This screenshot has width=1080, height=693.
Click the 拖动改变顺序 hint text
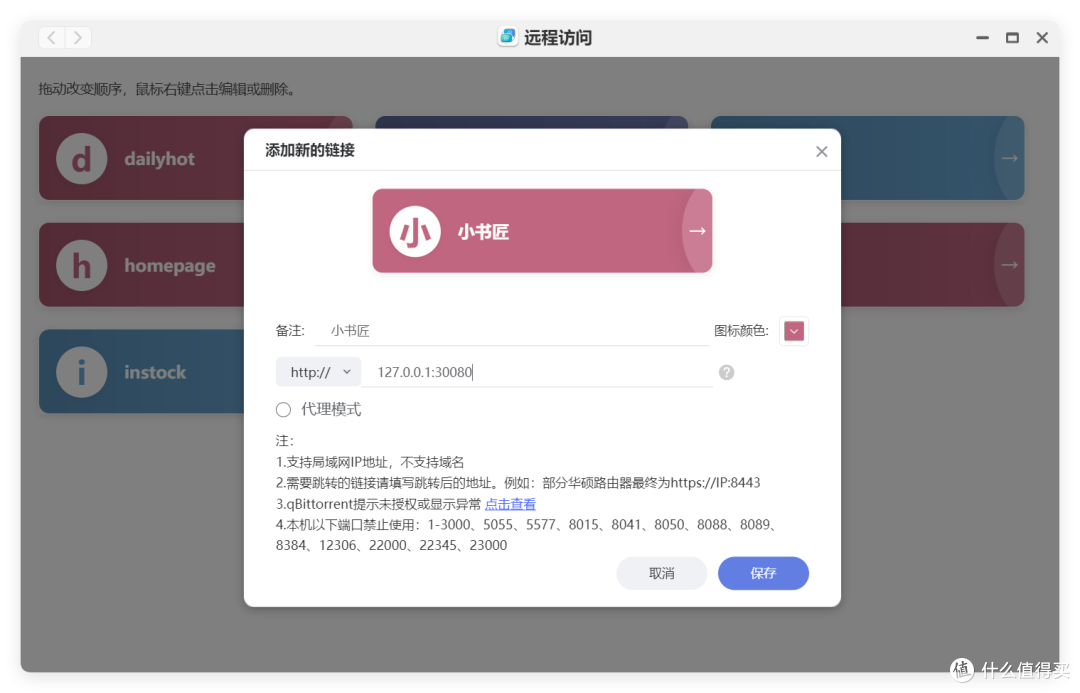(167, 89)
